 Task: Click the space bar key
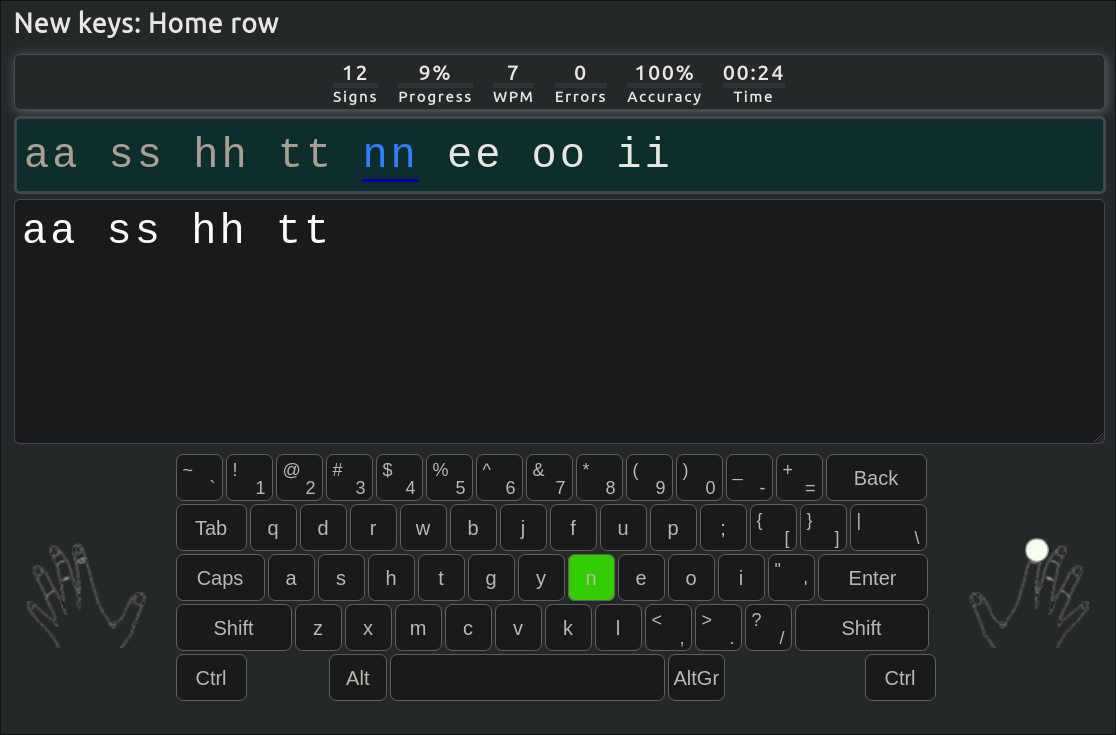pyautogui.click(x=527, y=678)
